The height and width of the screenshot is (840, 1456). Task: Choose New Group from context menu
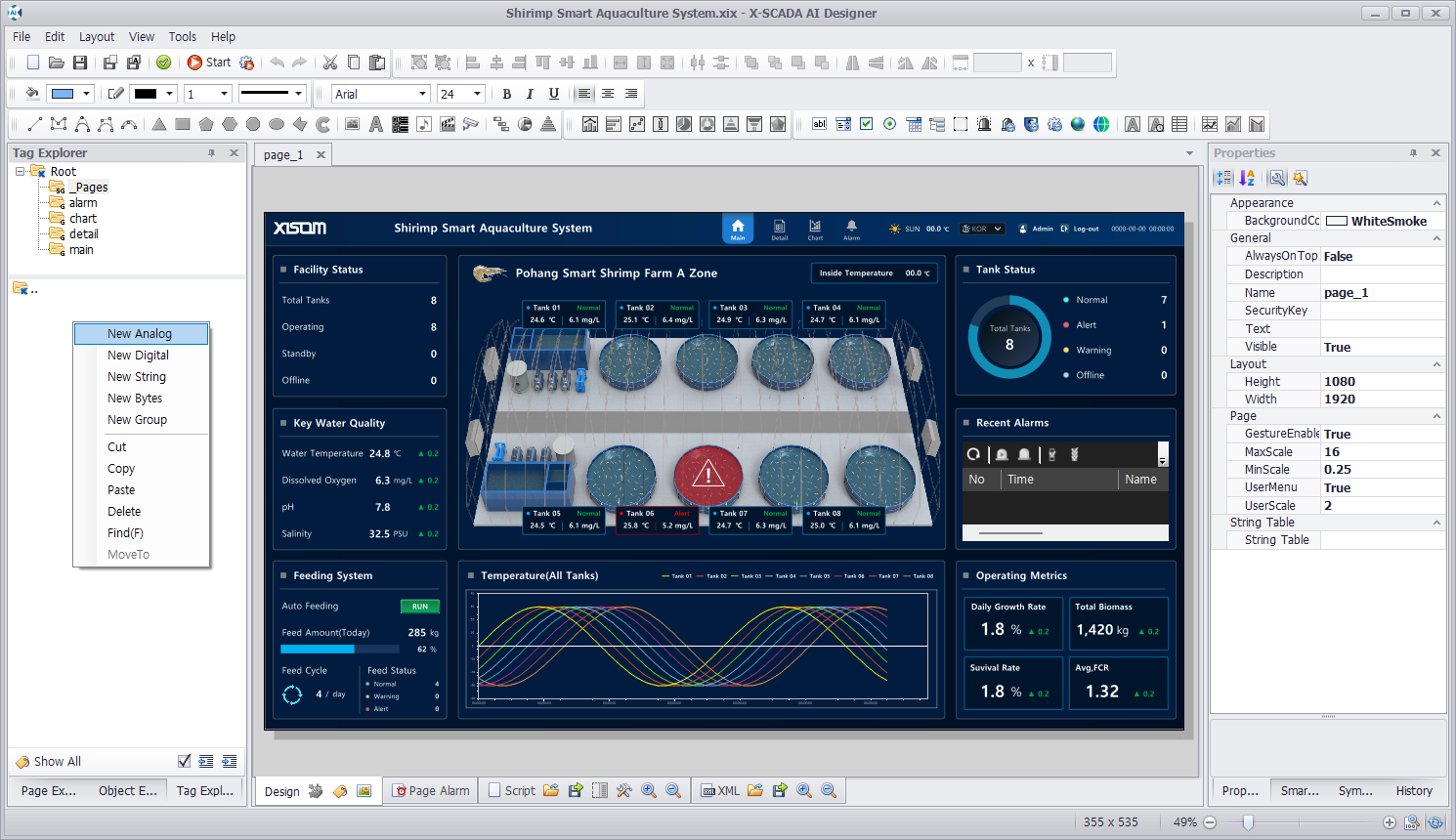click(141, 420)
